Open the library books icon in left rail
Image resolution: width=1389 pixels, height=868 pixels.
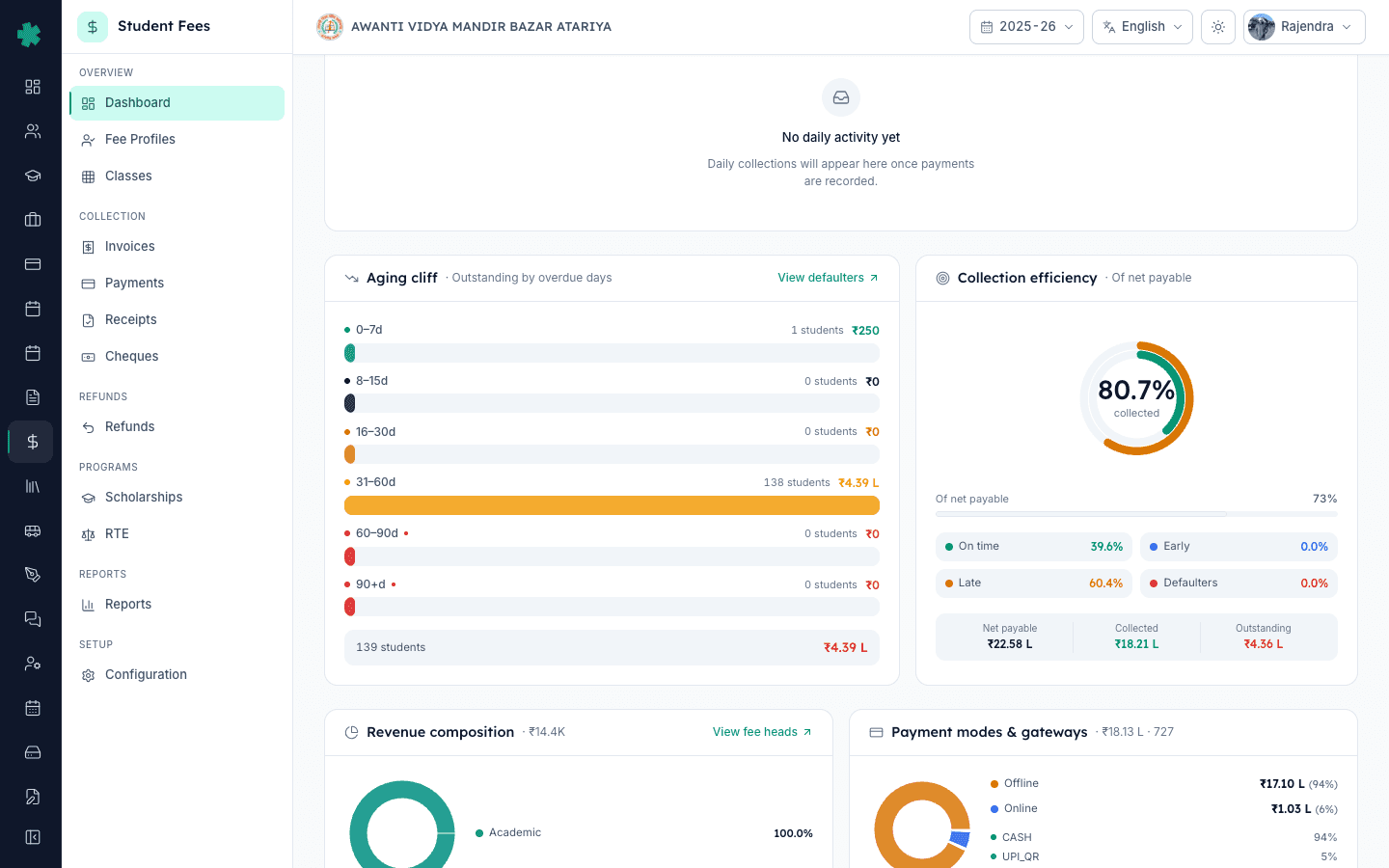click(x=32, y=486)
